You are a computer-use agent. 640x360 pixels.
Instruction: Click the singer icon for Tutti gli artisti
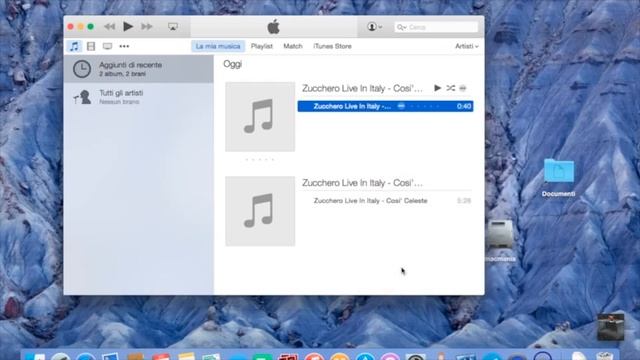(x=82, y=97)
